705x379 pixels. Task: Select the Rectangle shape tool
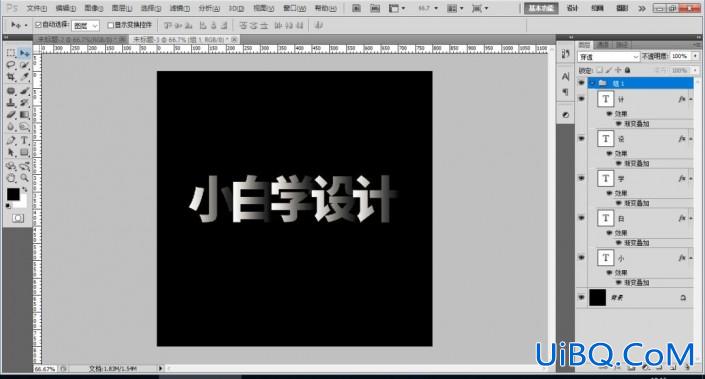click(x=24, y=153)
